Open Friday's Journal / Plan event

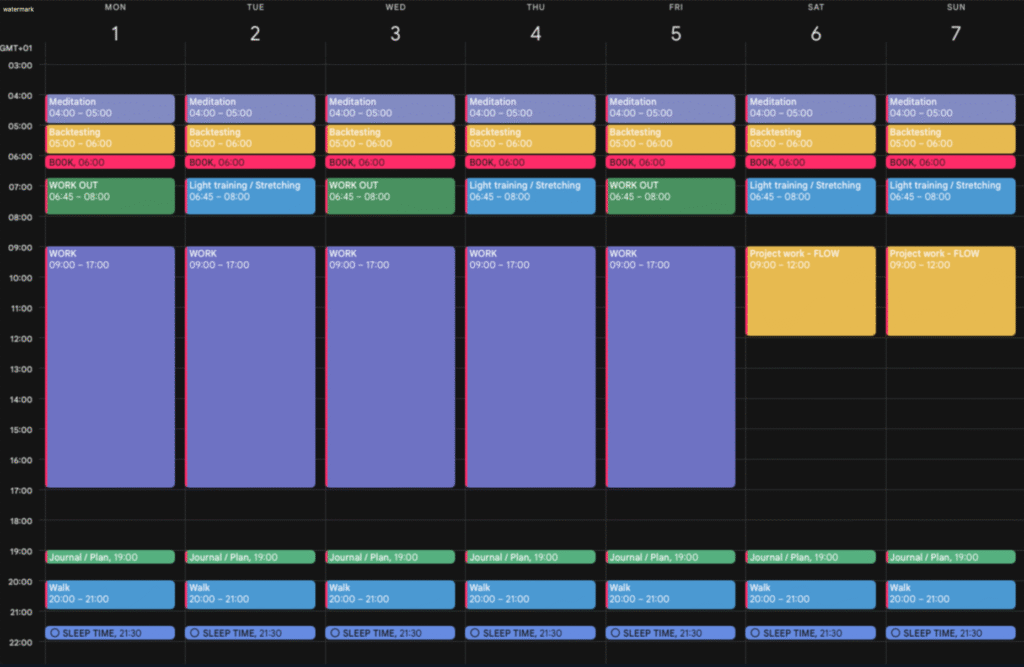(x=670, y=557)
